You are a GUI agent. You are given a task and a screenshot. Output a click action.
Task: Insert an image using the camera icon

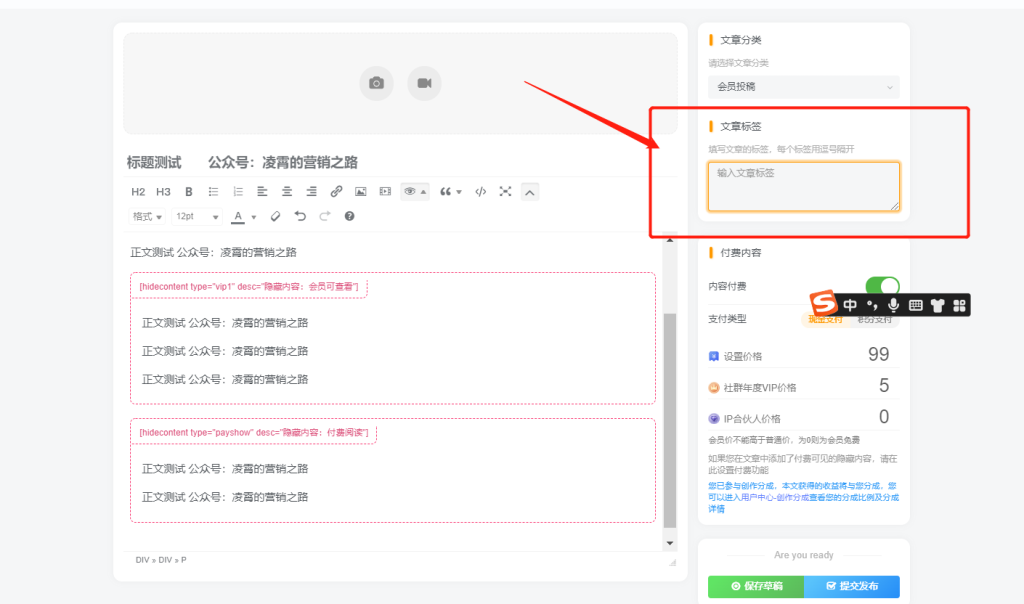click(x=376, y=83)
